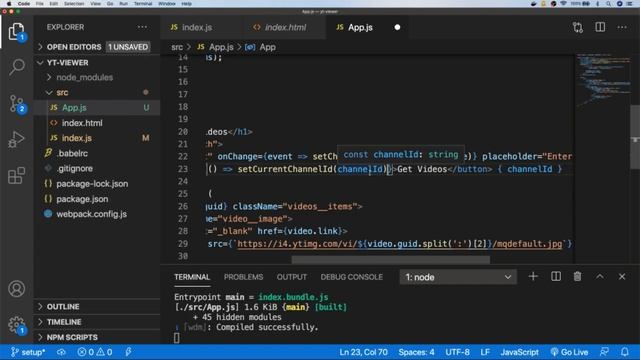This screenshot has height=360, width=640.
Task: Click the src breadcrumb segment
Action: tap(177, 47)
